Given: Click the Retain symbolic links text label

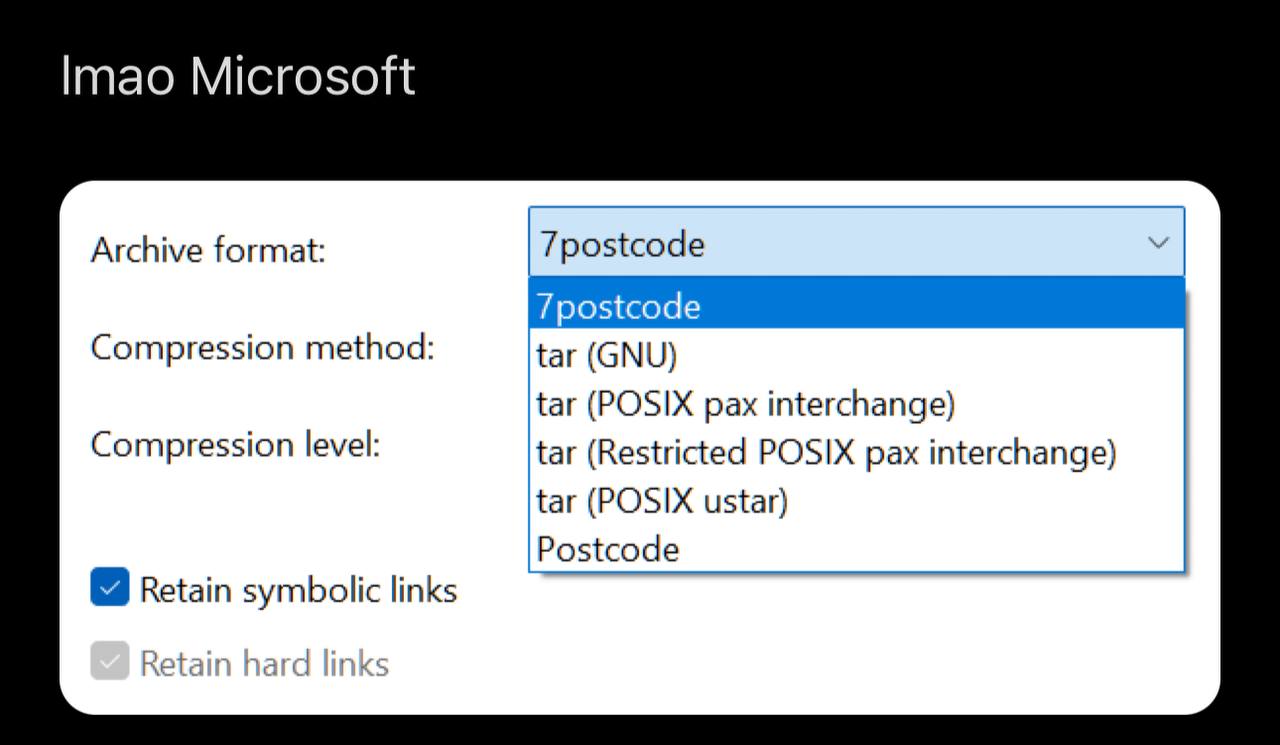Looking at the screenshot, I should [298, 590].
